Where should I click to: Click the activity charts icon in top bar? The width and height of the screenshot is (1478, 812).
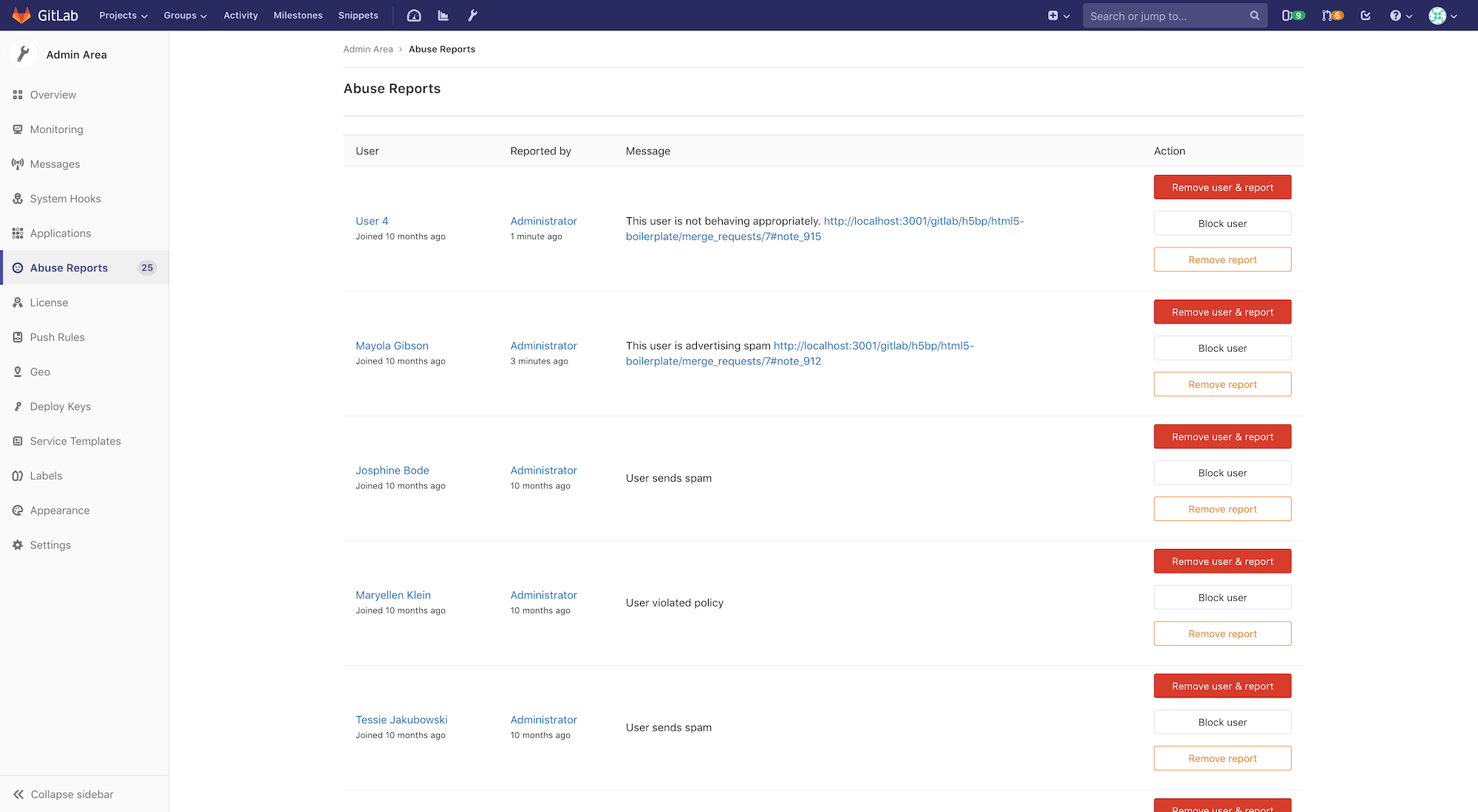pos(443,15)
